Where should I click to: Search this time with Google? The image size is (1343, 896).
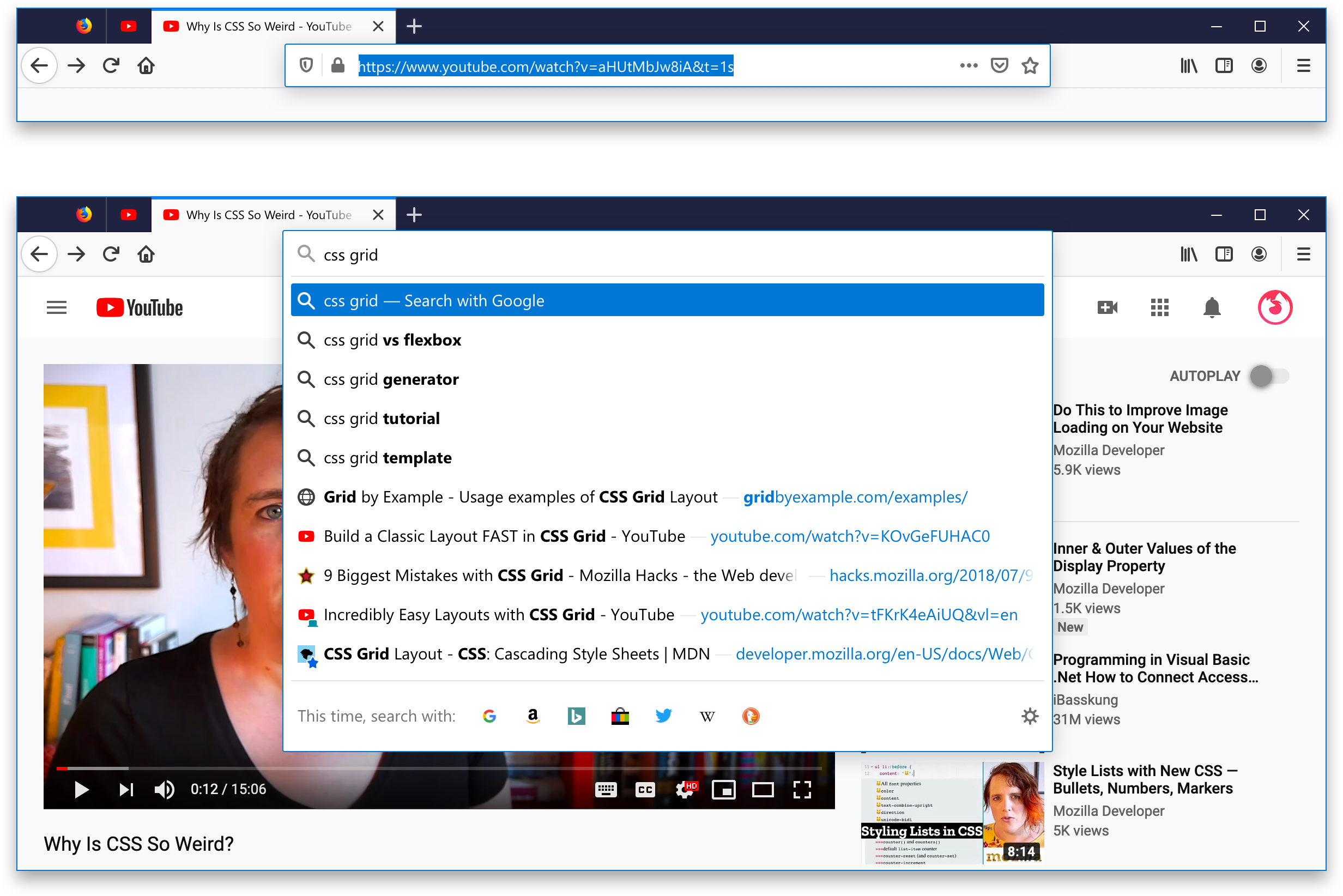point(489,716)
